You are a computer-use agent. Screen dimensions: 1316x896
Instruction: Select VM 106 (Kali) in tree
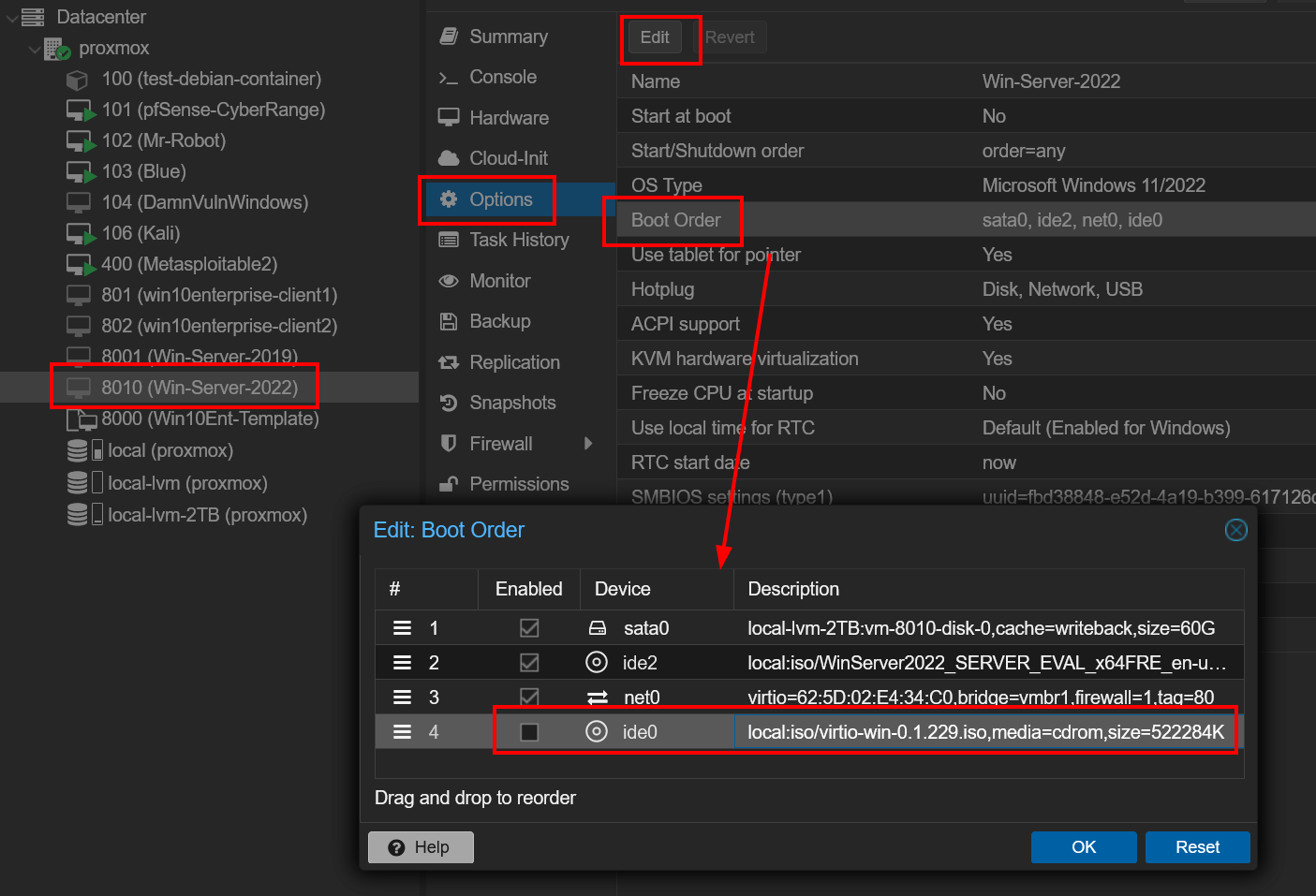point(140,233)
